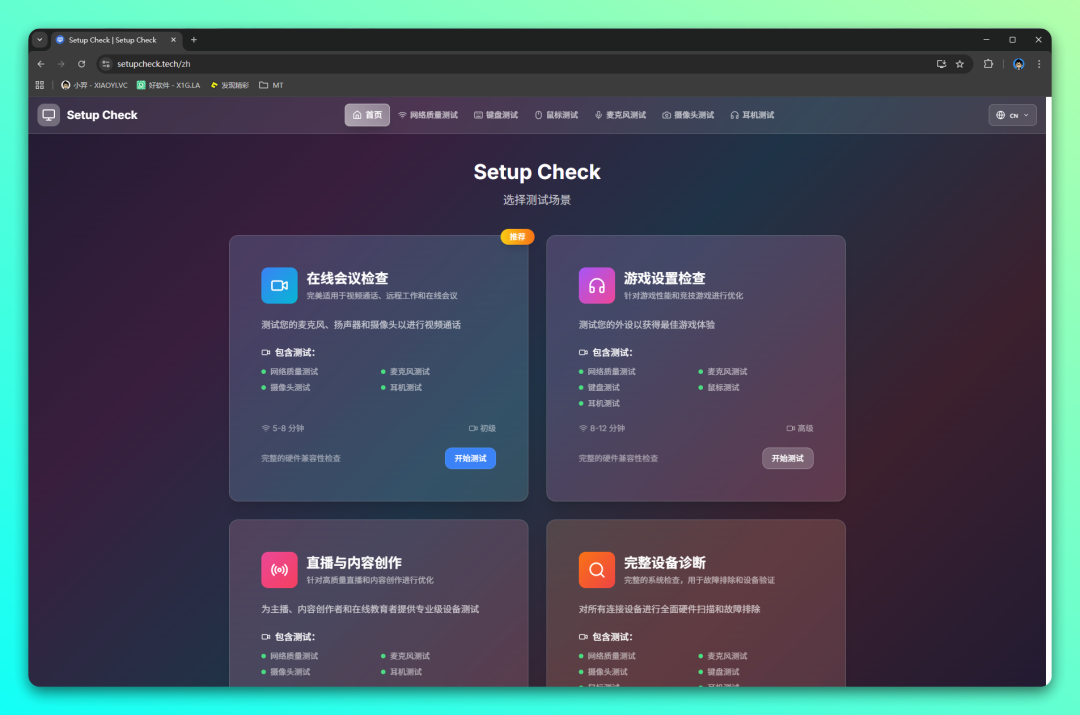Screen dimensions: 1080x715
Task: Click the browser forward arrow
Action: pyautogui.click(x=61, y=64)
